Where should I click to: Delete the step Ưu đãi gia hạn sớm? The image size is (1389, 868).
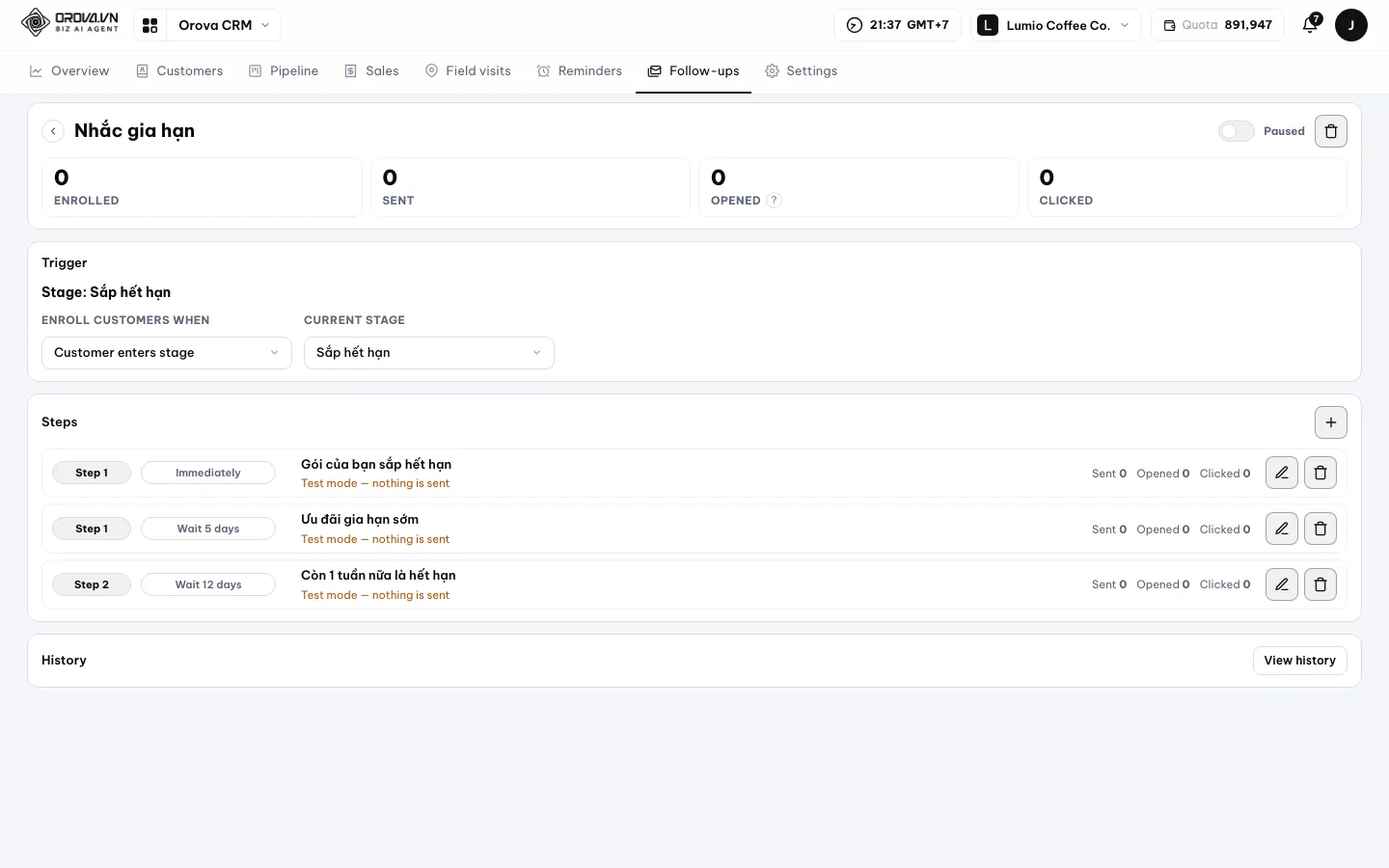[1321, 529]
